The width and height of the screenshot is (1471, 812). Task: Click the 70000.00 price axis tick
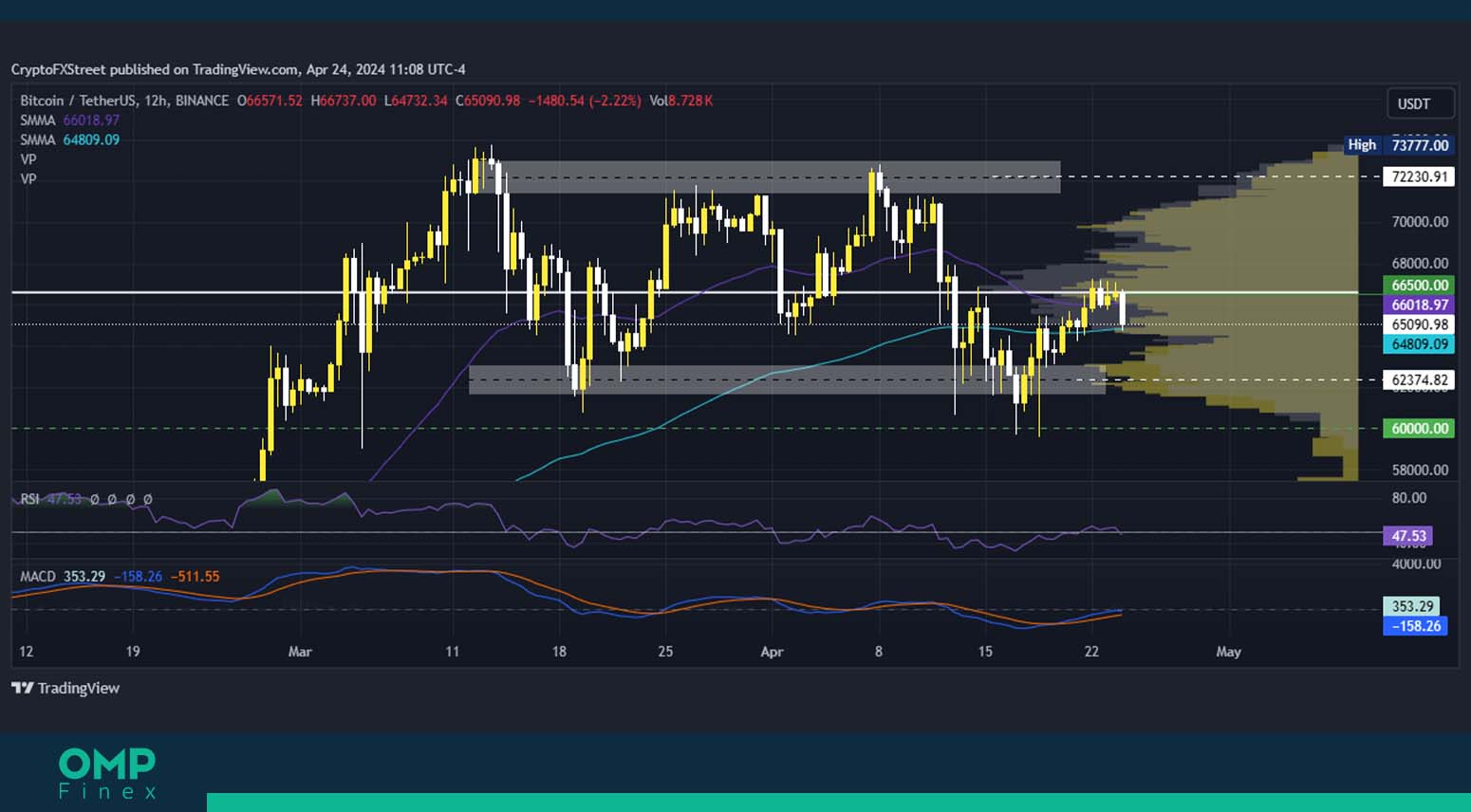[1420, 222]
